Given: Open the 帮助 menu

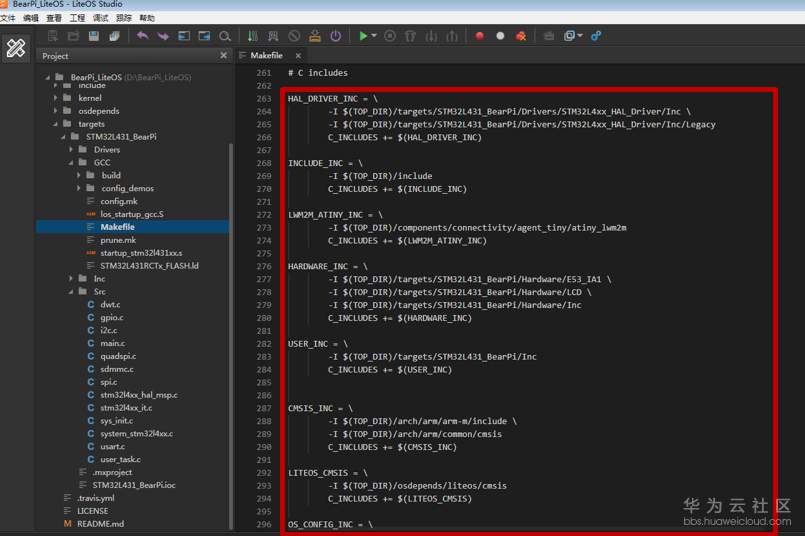Looking at the screenshot, I should click(x=147, y=18).
